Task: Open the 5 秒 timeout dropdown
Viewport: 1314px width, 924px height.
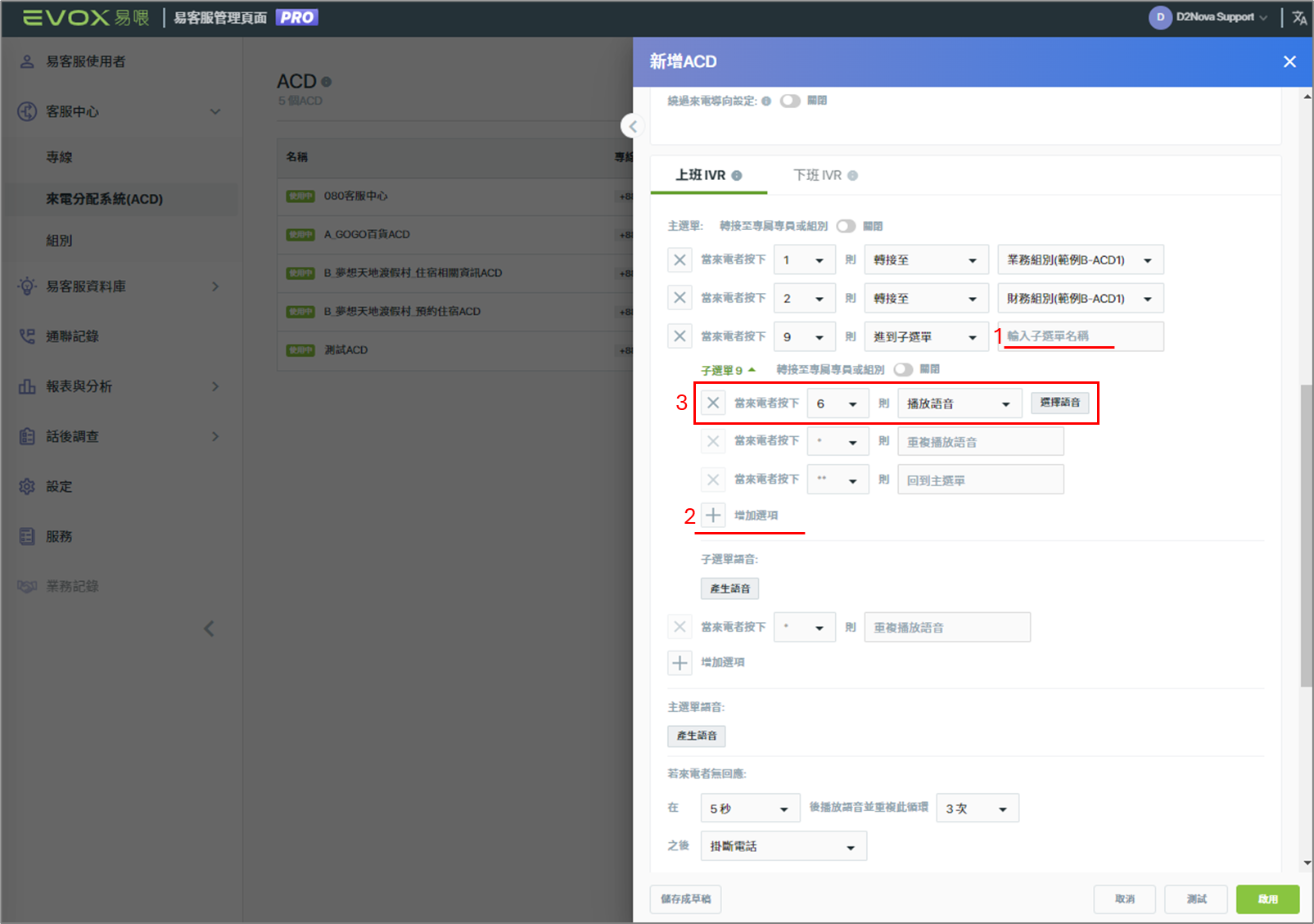Action: click(x=750, y=808)
